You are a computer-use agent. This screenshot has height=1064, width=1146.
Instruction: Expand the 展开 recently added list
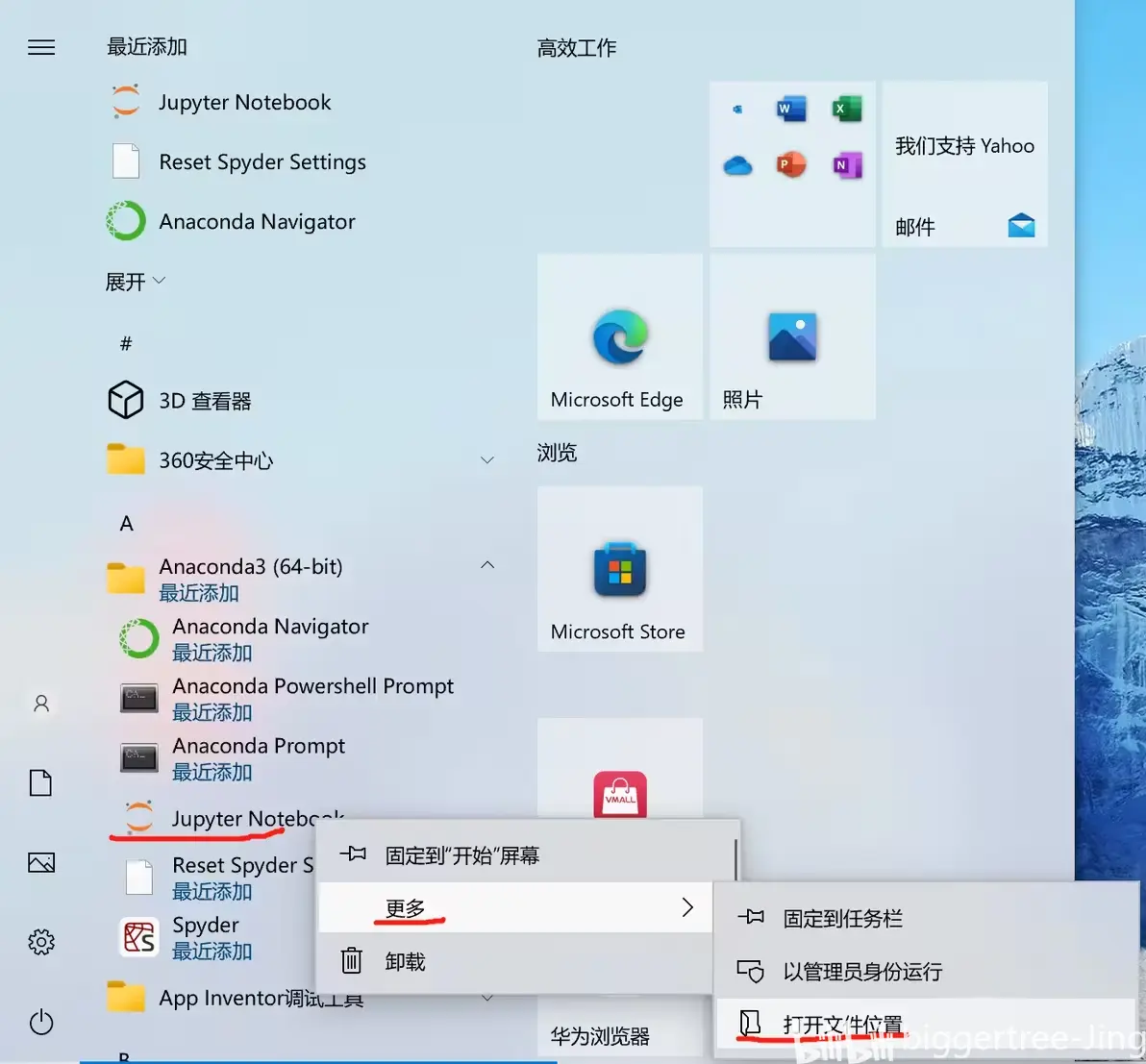tap(136, 282)
